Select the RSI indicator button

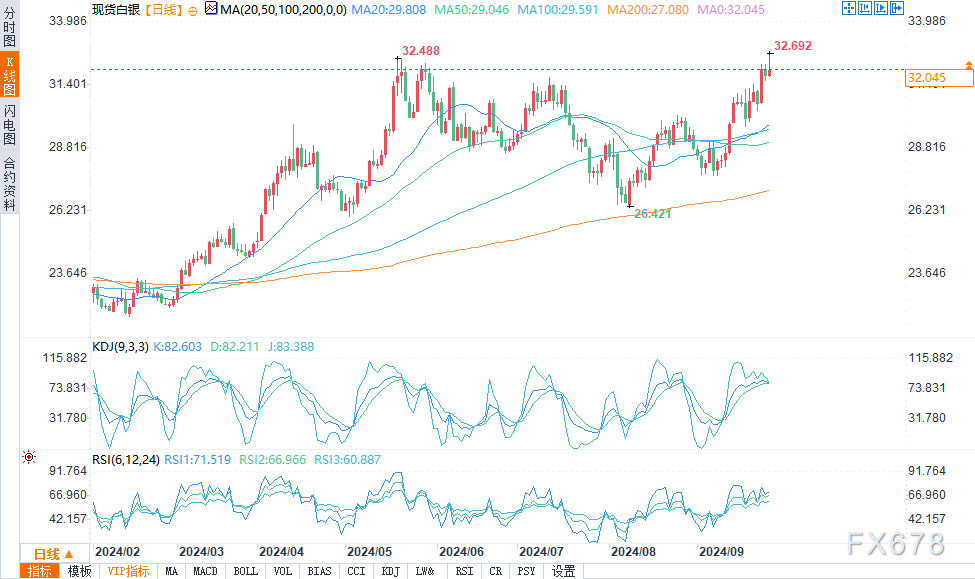(464, 571)
